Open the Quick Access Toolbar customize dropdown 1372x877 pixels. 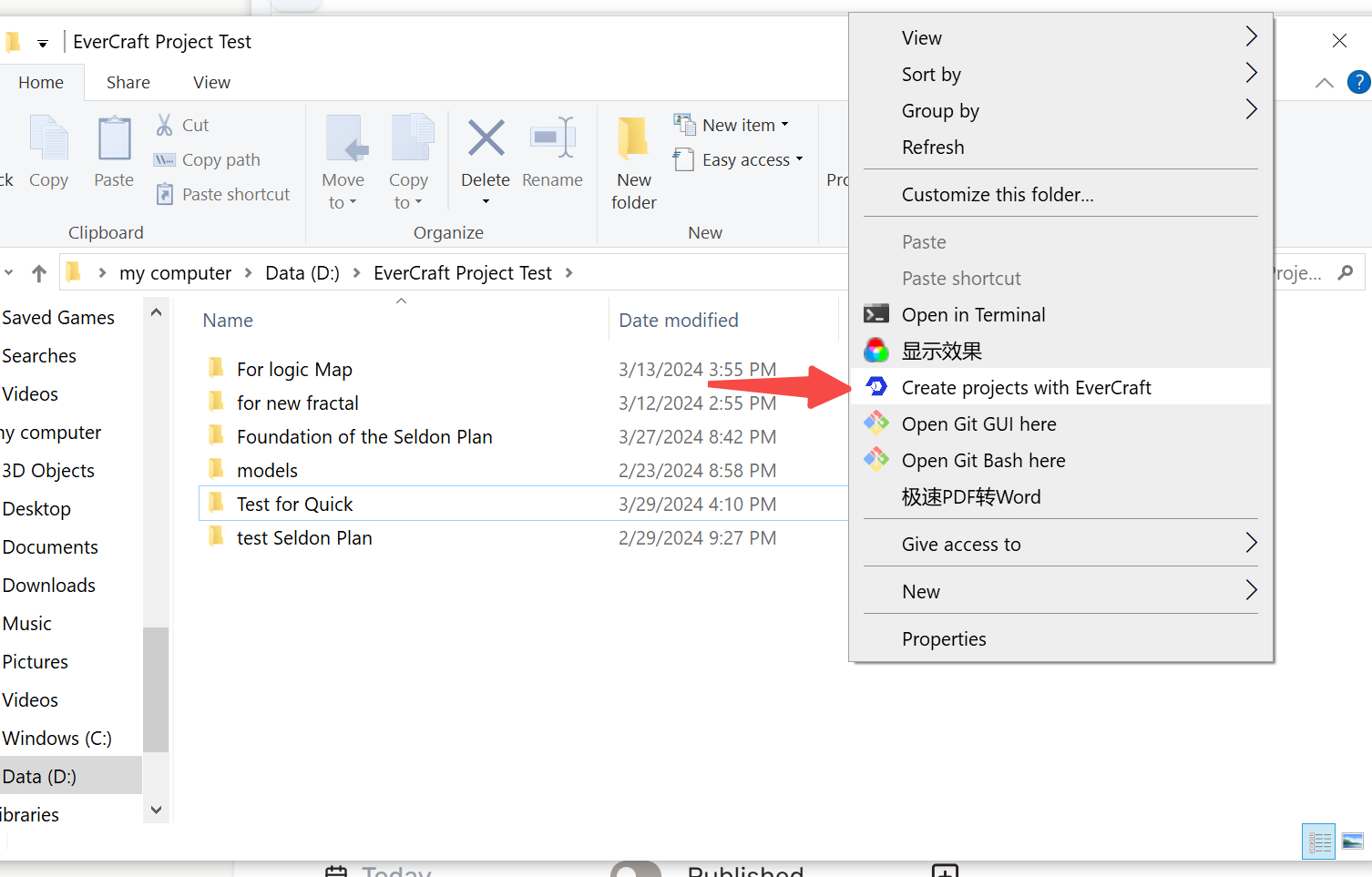[42, 43]
